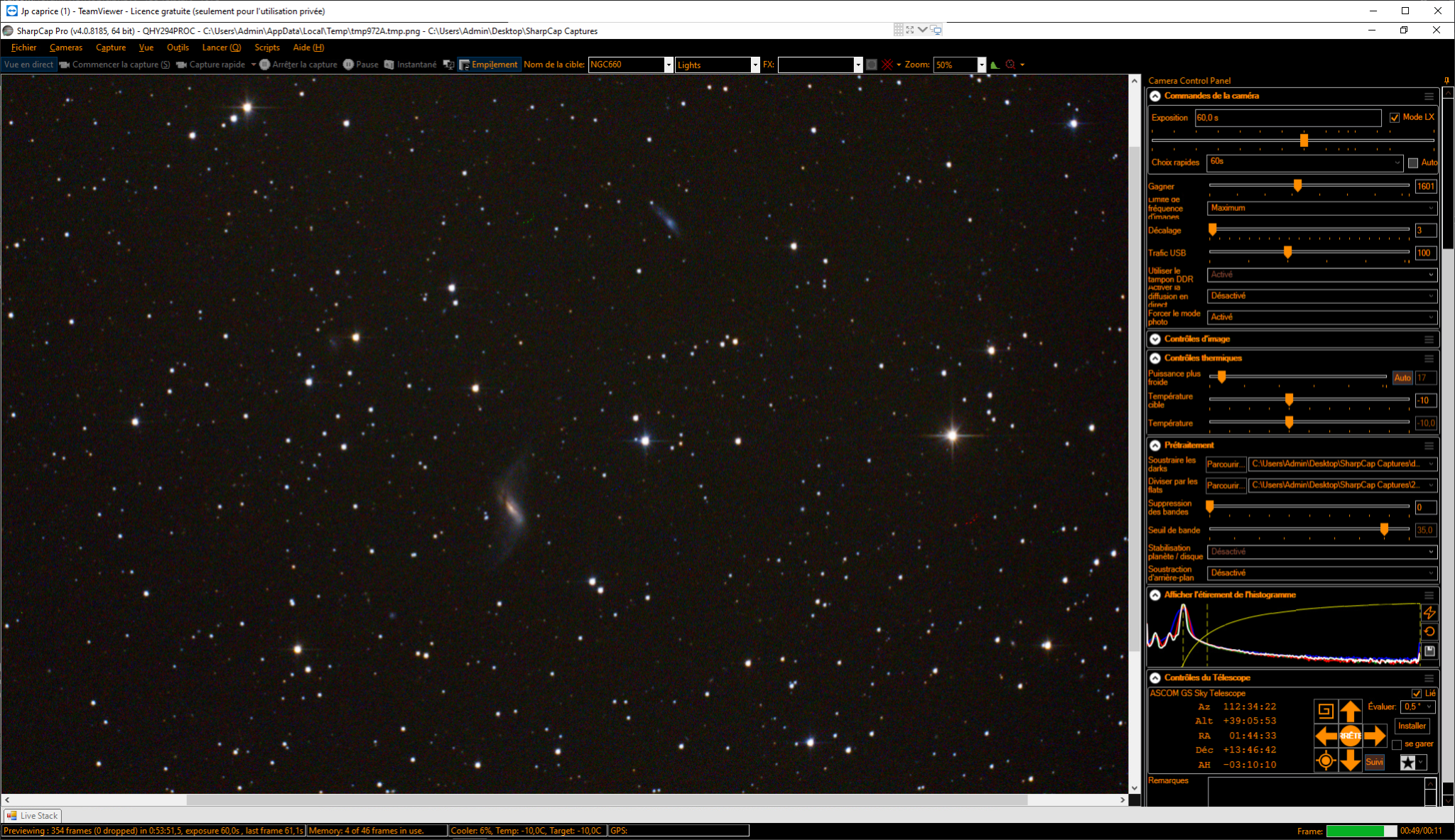Click the floppy disk save icon by histogram
This screenshot has width=1455, height=840.
pos(1429,651)
